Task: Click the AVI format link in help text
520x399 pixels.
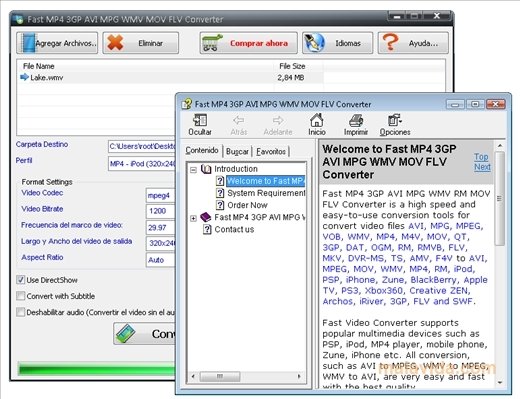Action: (x=416, y=226)
